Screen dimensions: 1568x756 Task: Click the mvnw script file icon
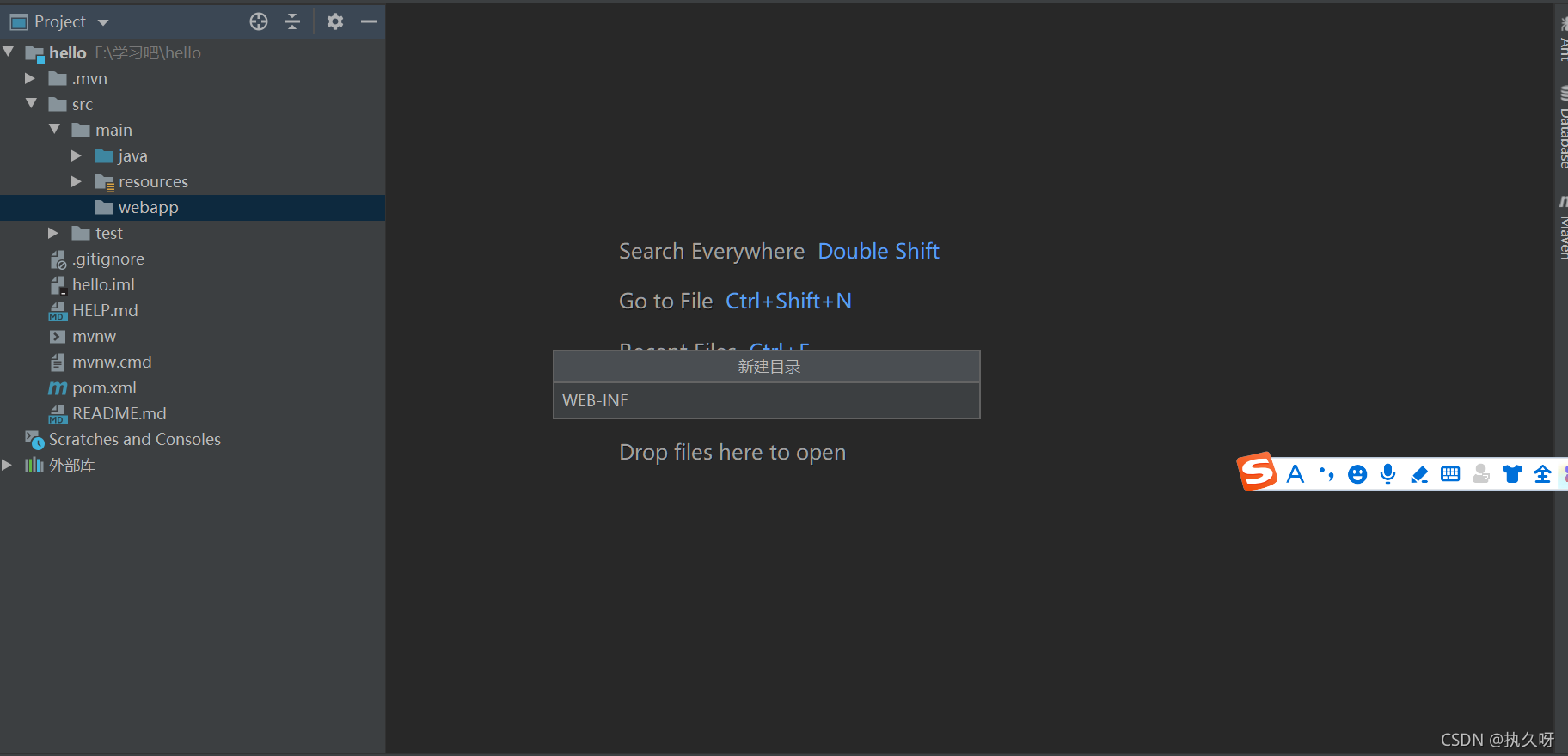tap(58, 337)
